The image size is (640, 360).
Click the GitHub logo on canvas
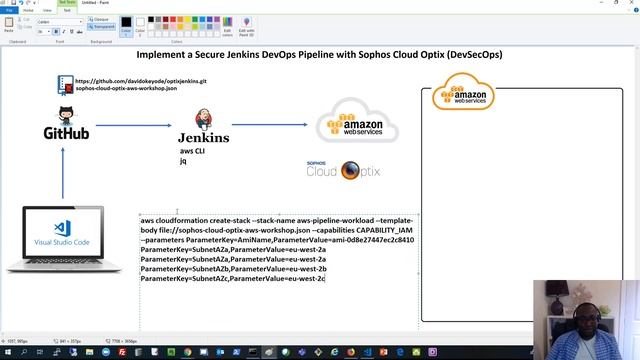coord(66,123)
